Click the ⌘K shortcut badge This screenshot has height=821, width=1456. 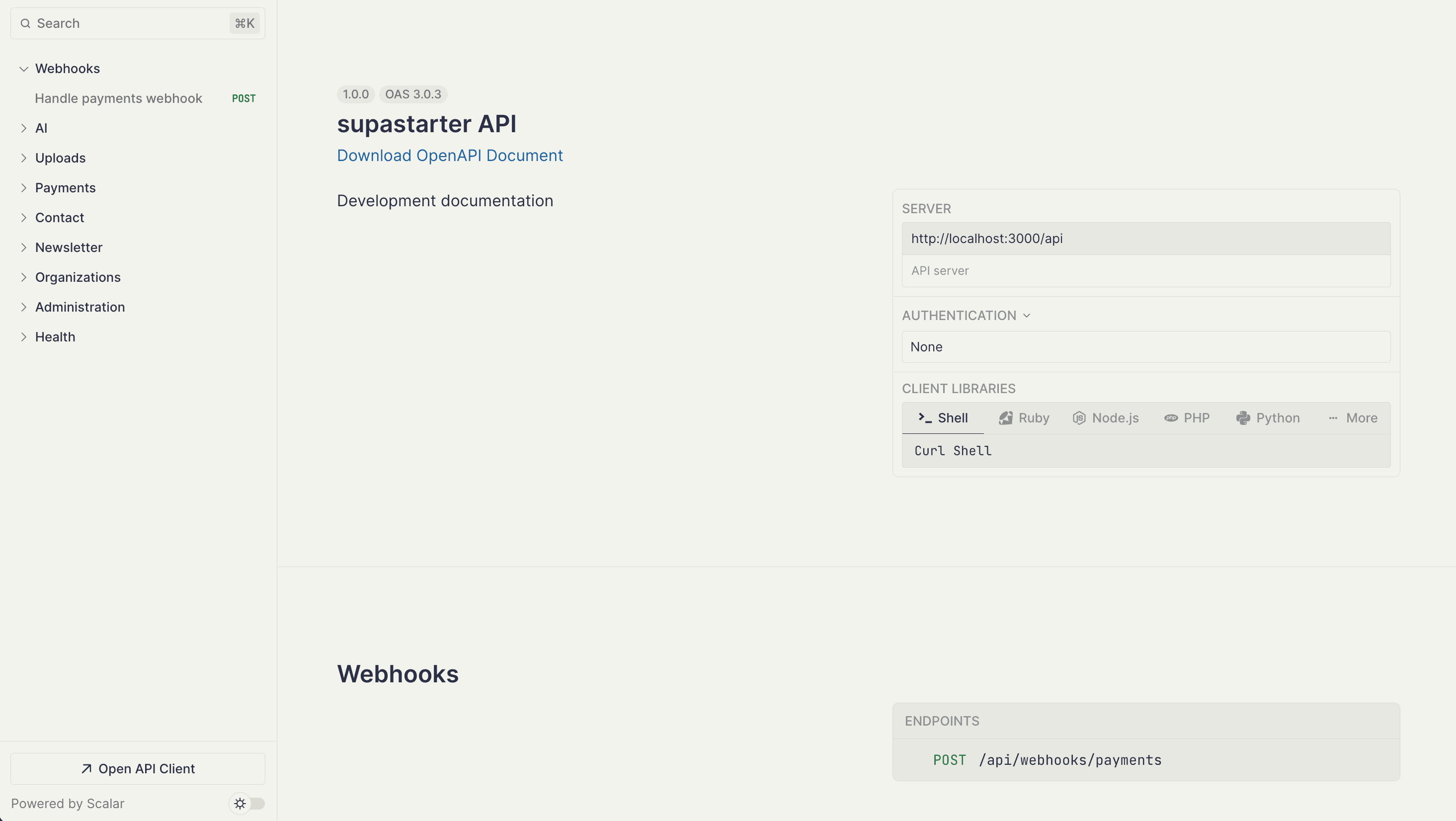(244, 23)
